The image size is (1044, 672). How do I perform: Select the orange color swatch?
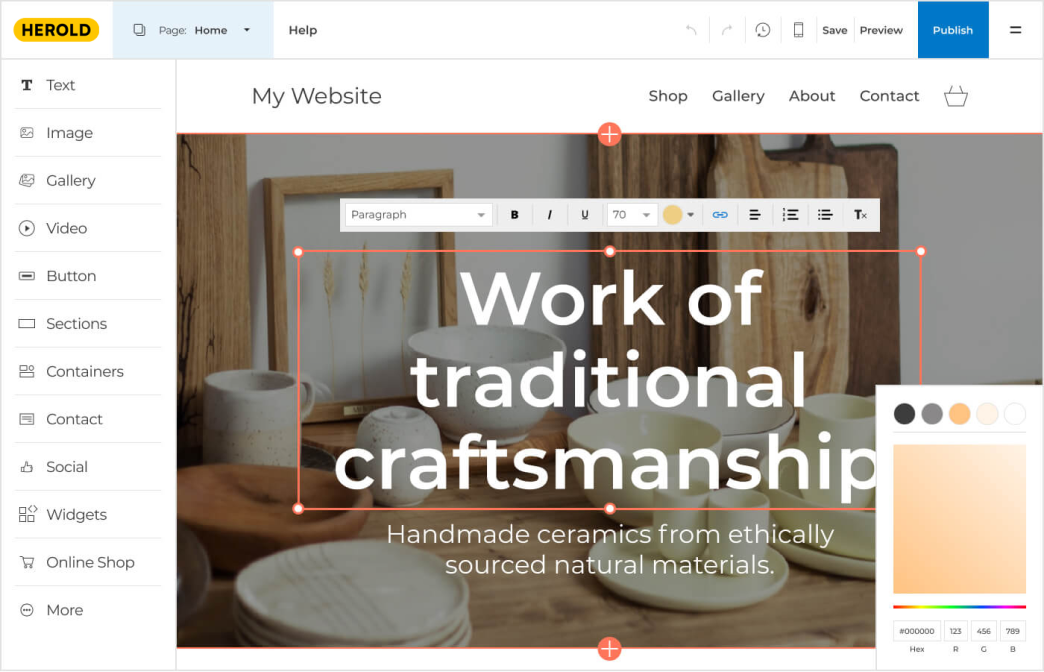[959, 414]
